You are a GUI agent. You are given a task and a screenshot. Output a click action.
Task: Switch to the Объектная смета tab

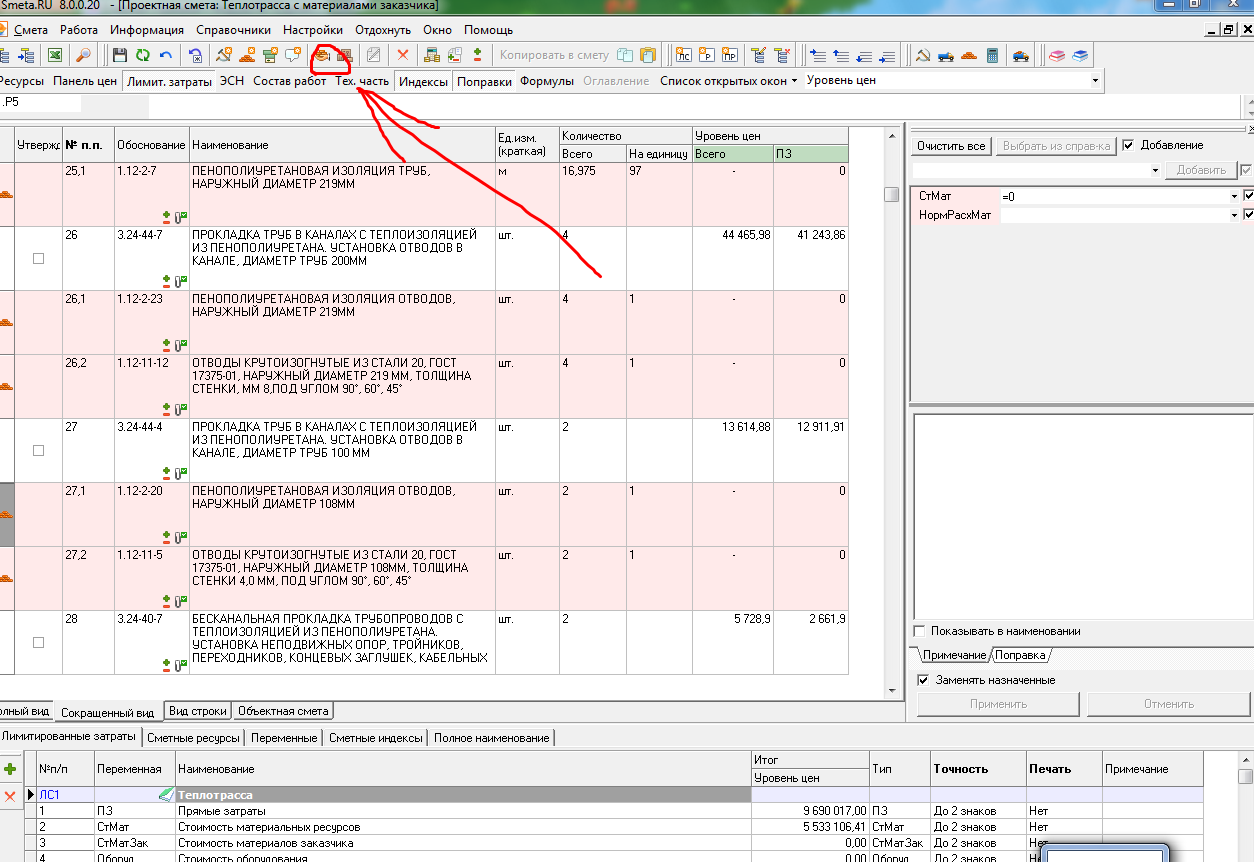(284, 711)
